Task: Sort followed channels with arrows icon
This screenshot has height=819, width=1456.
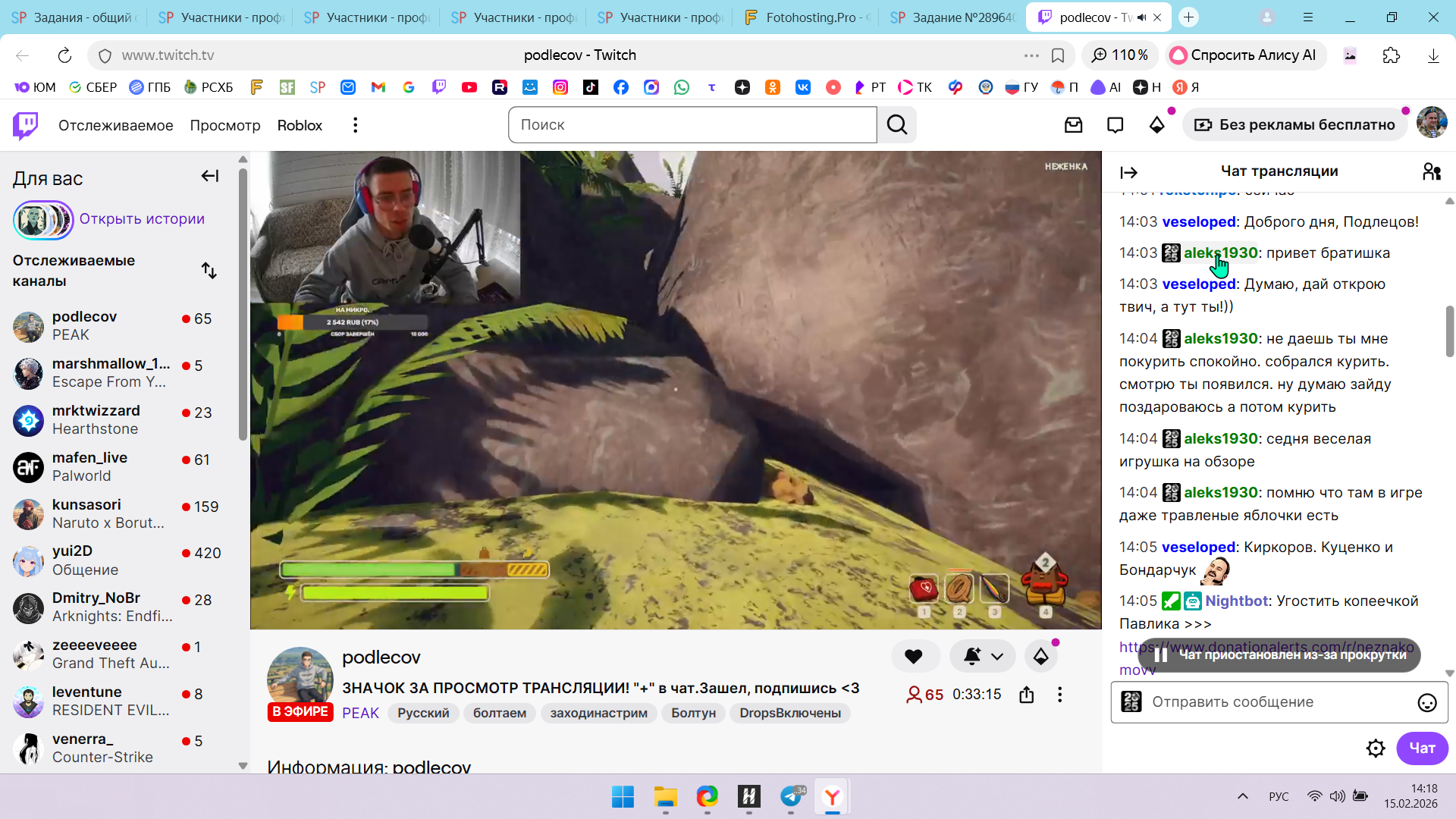Action: [x=209, y=271]
